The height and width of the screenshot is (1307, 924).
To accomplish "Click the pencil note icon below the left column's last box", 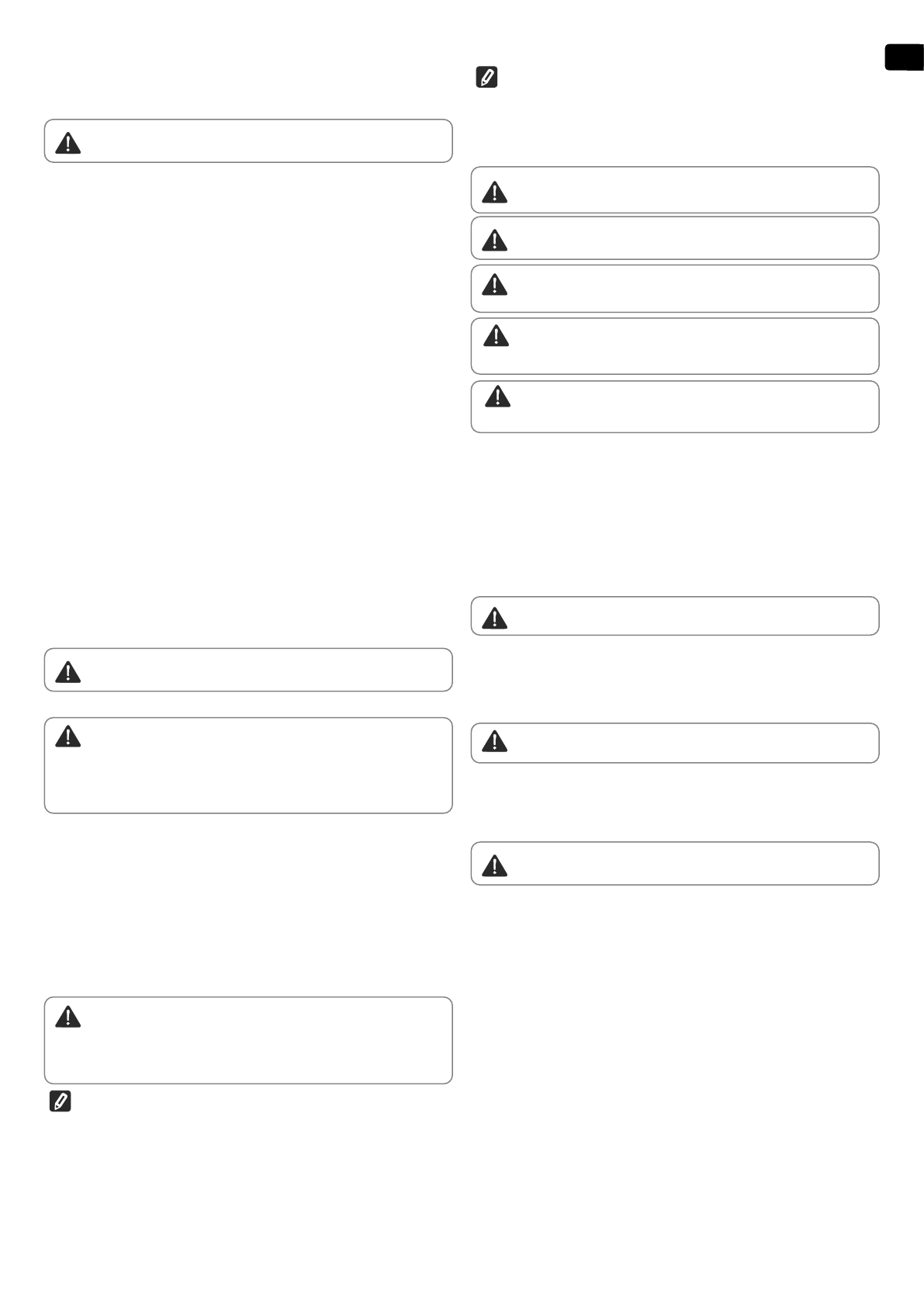I will [x=60, y=1101].
